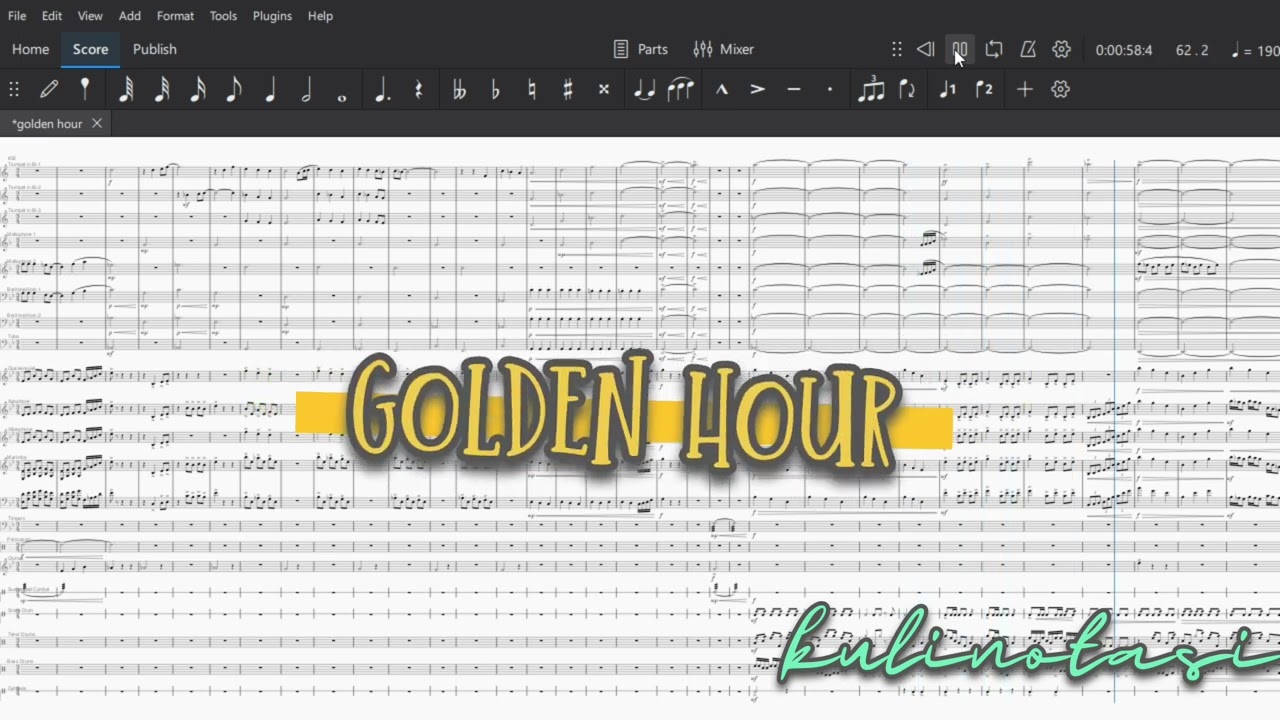Switch to voice 1

point(947,90)
